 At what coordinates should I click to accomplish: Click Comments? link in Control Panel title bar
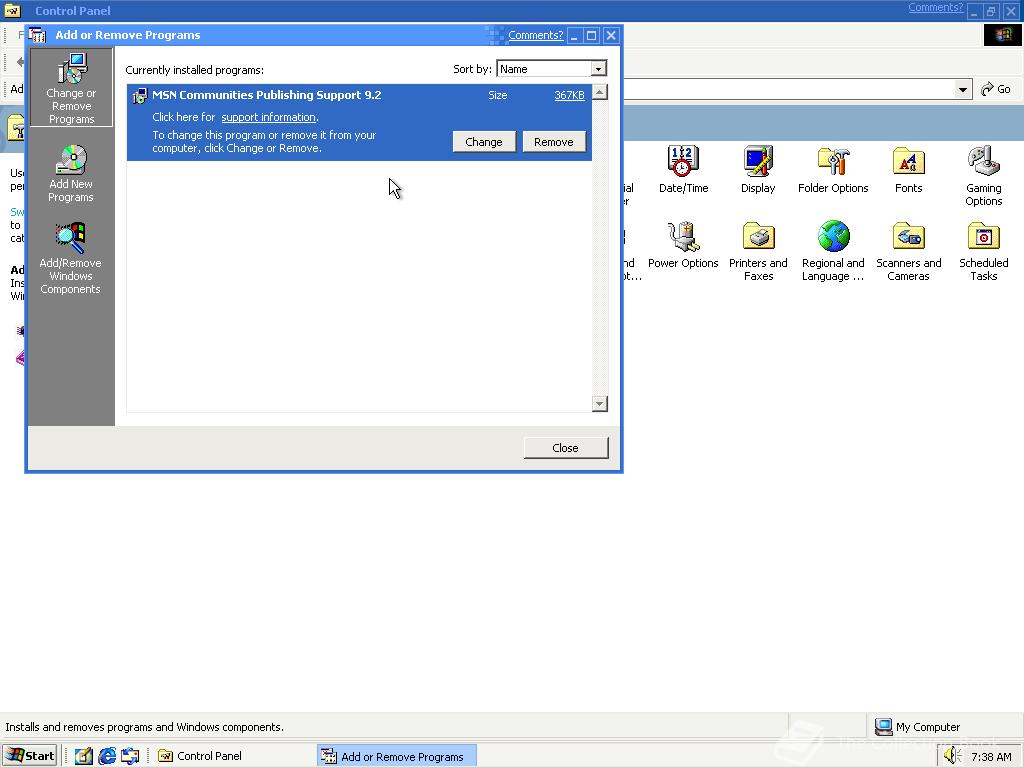935,8
